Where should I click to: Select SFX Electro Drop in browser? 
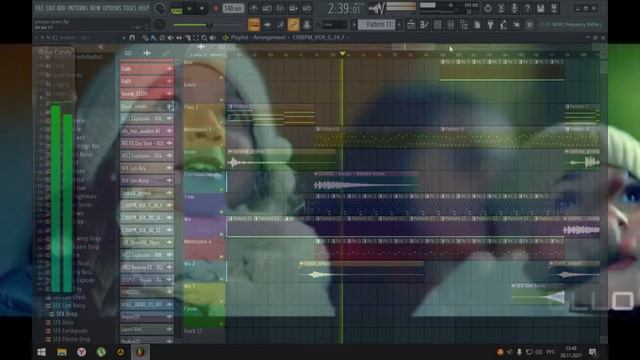pyautogui.click(x=71, y=339)
